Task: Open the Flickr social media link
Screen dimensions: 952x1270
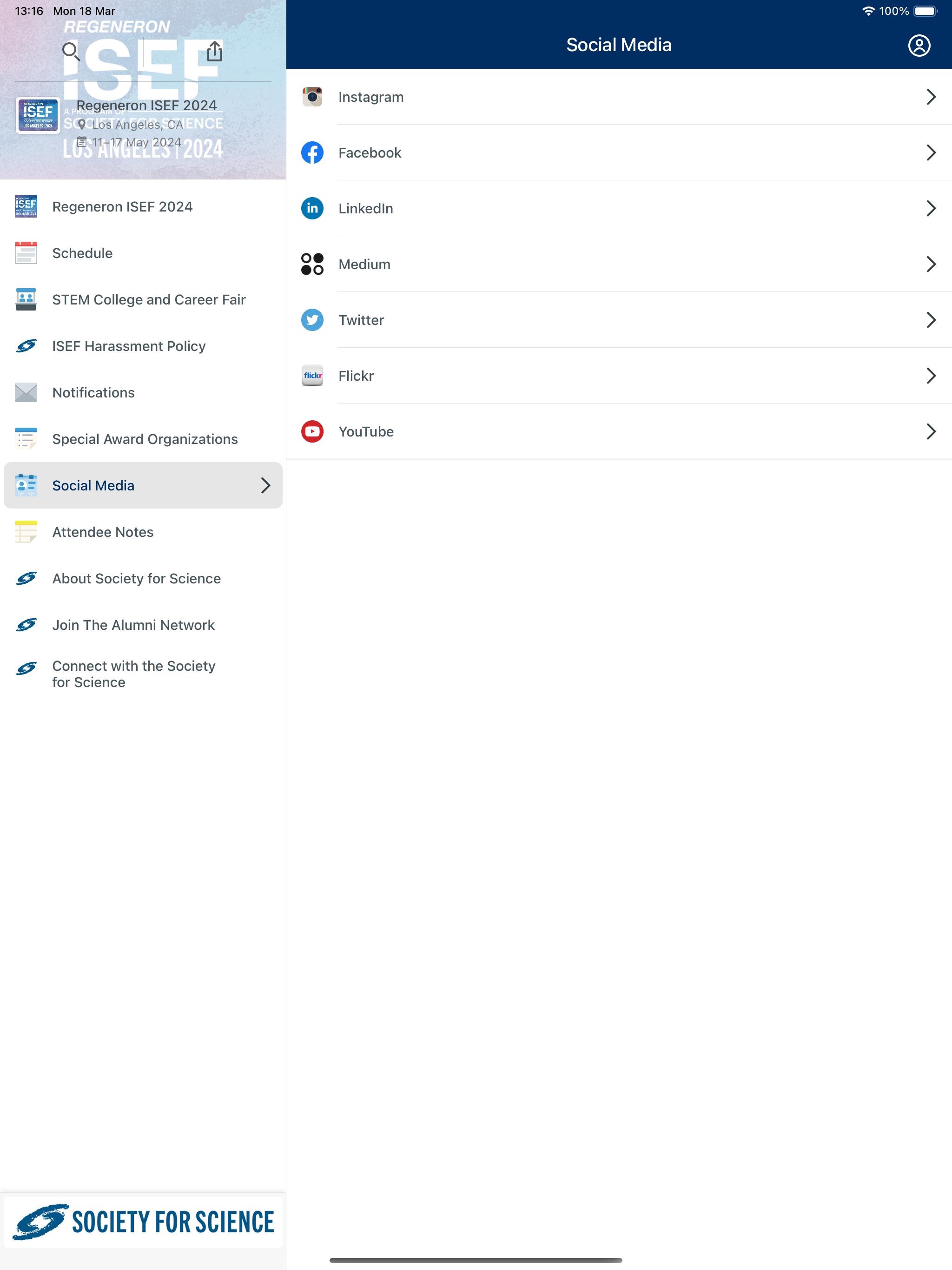Action: coord(619,376)
